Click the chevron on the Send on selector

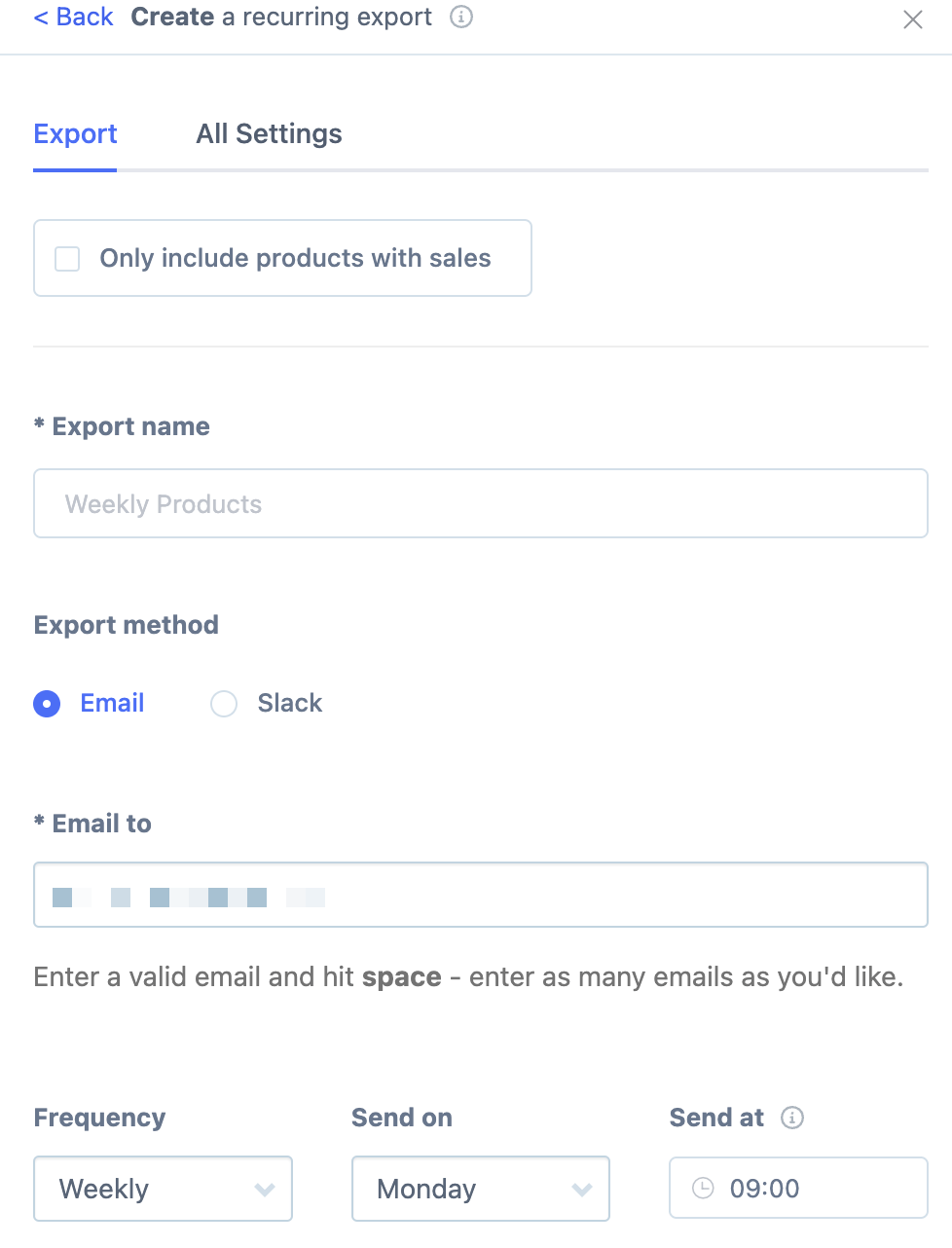pyautogui.click(x=582, y=1189)
